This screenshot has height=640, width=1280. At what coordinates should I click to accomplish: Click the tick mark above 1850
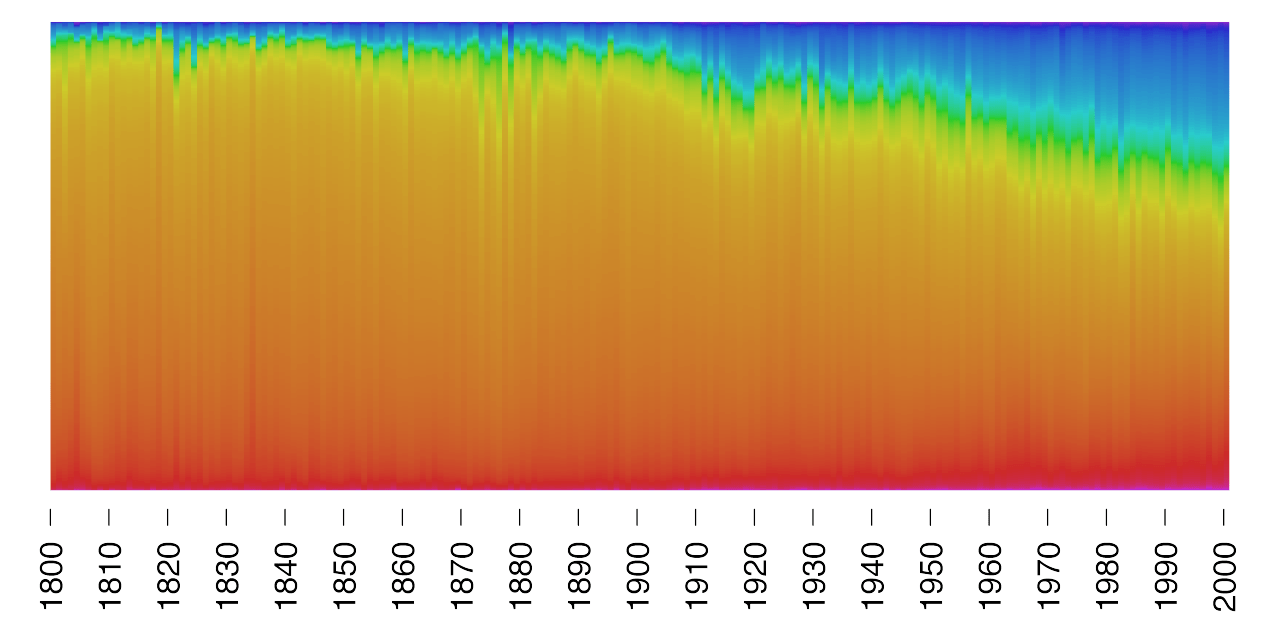[x=343, y=516]
